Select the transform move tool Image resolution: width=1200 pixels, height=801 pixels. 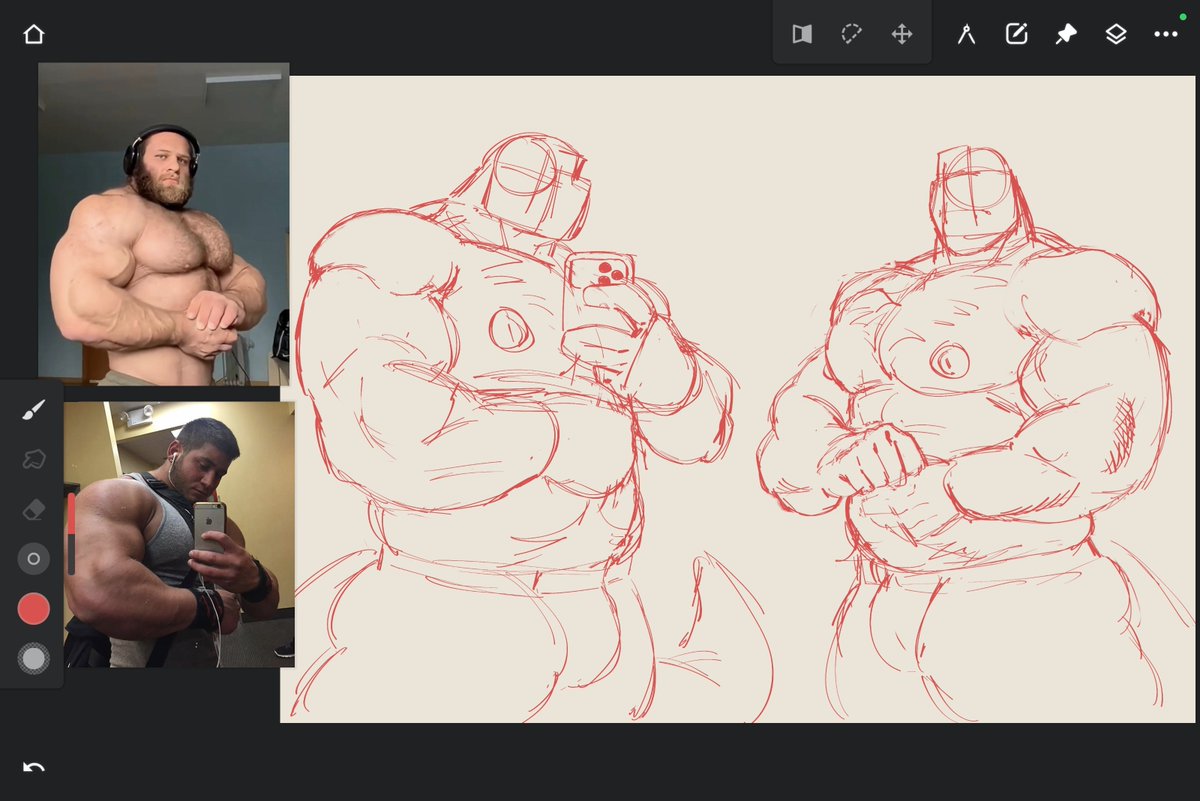click(x=901, y=35)
